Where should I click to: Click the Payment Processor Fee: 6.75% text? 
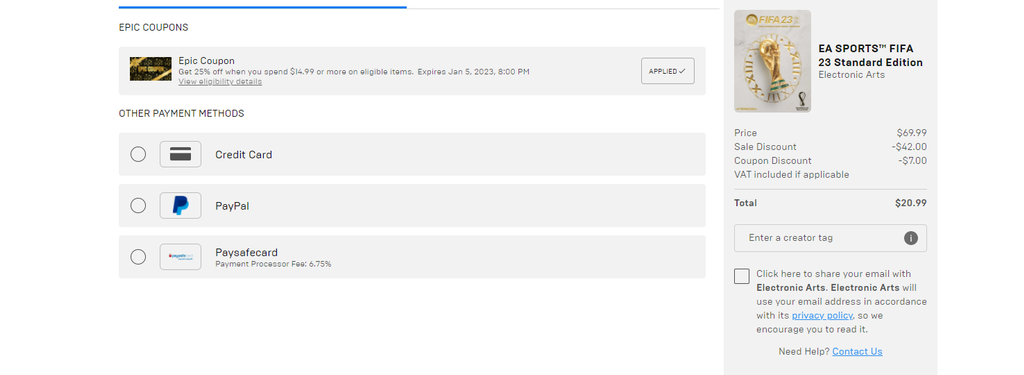273,264
